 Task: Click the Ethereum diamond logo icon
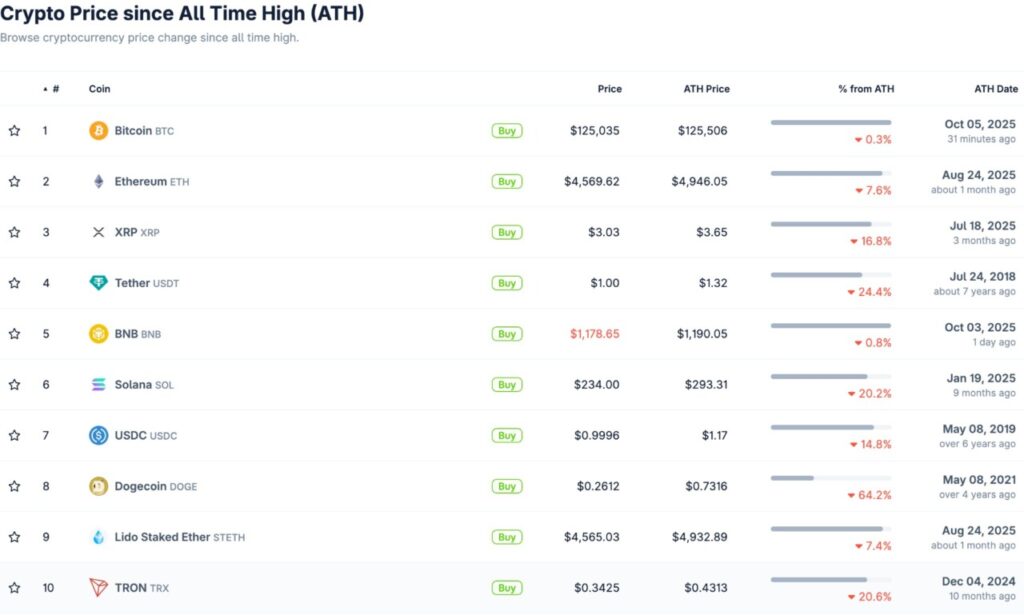98,182
